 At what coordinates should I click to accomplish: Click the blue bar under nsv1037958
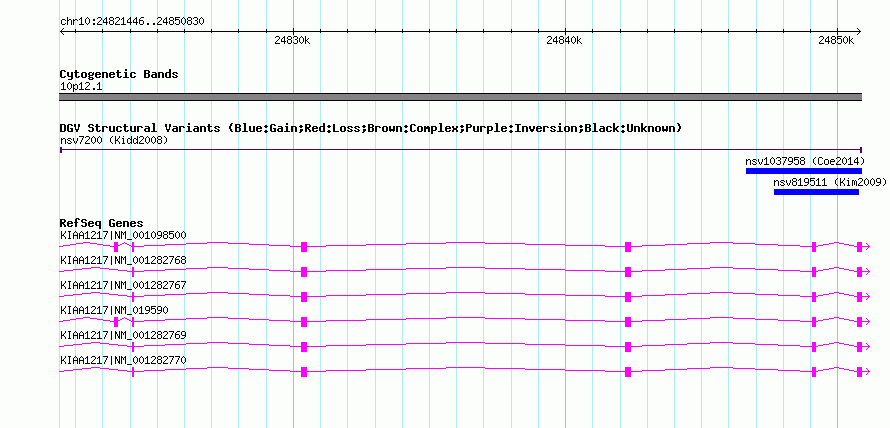[x=804, y=171]
